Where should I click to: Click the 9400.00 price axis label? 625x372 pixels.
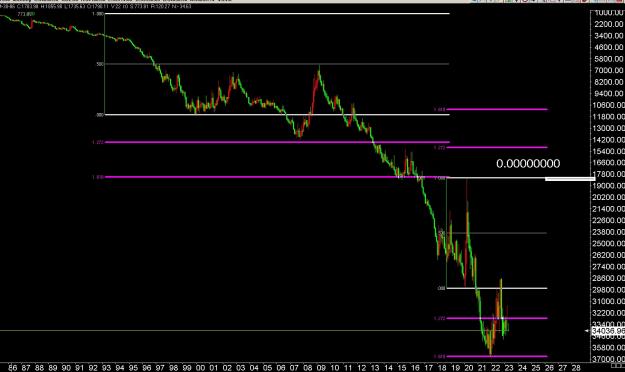[x=609, y=94]
